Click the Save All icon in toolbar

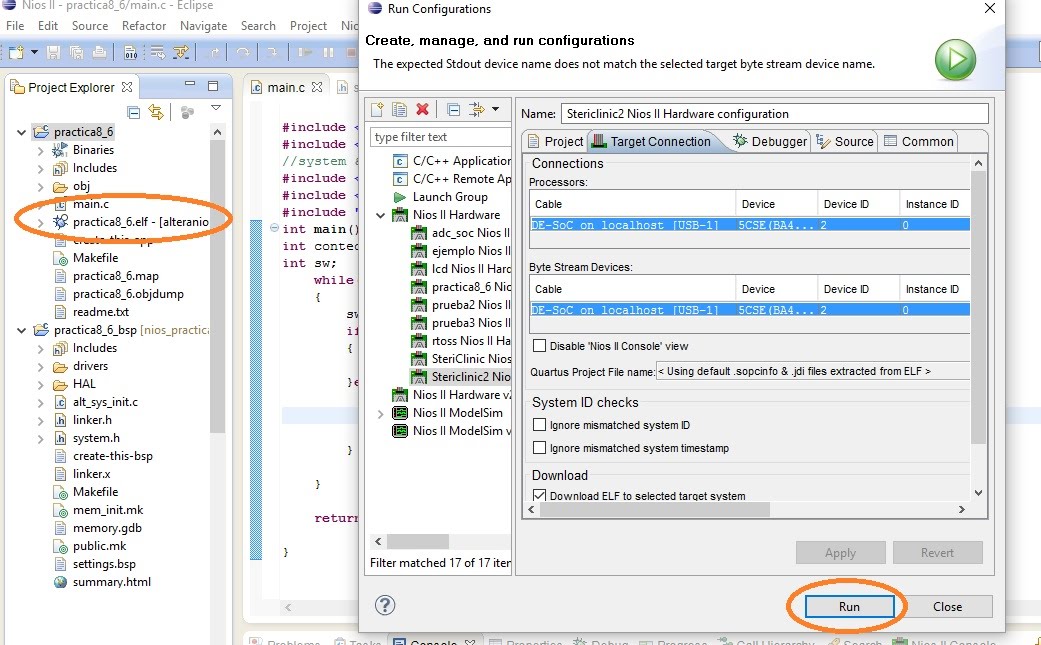point(76,52)
